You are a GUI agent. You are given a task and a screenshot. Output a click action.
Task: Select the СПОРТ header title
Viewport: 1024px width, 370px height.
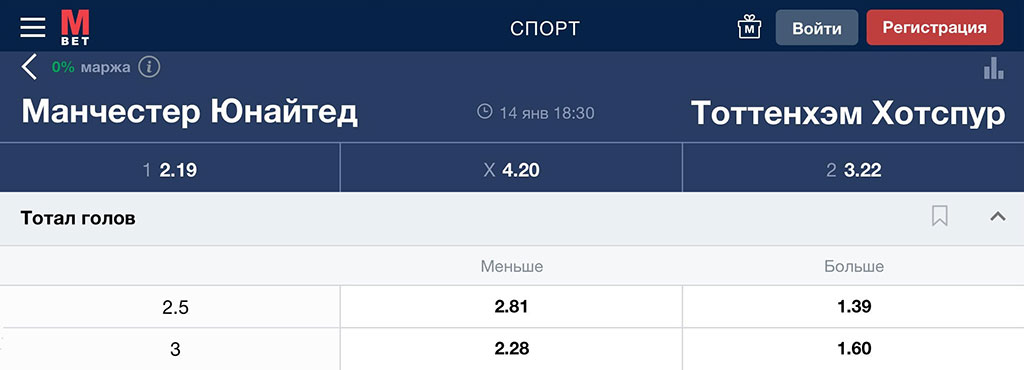[x=545, y=28]
